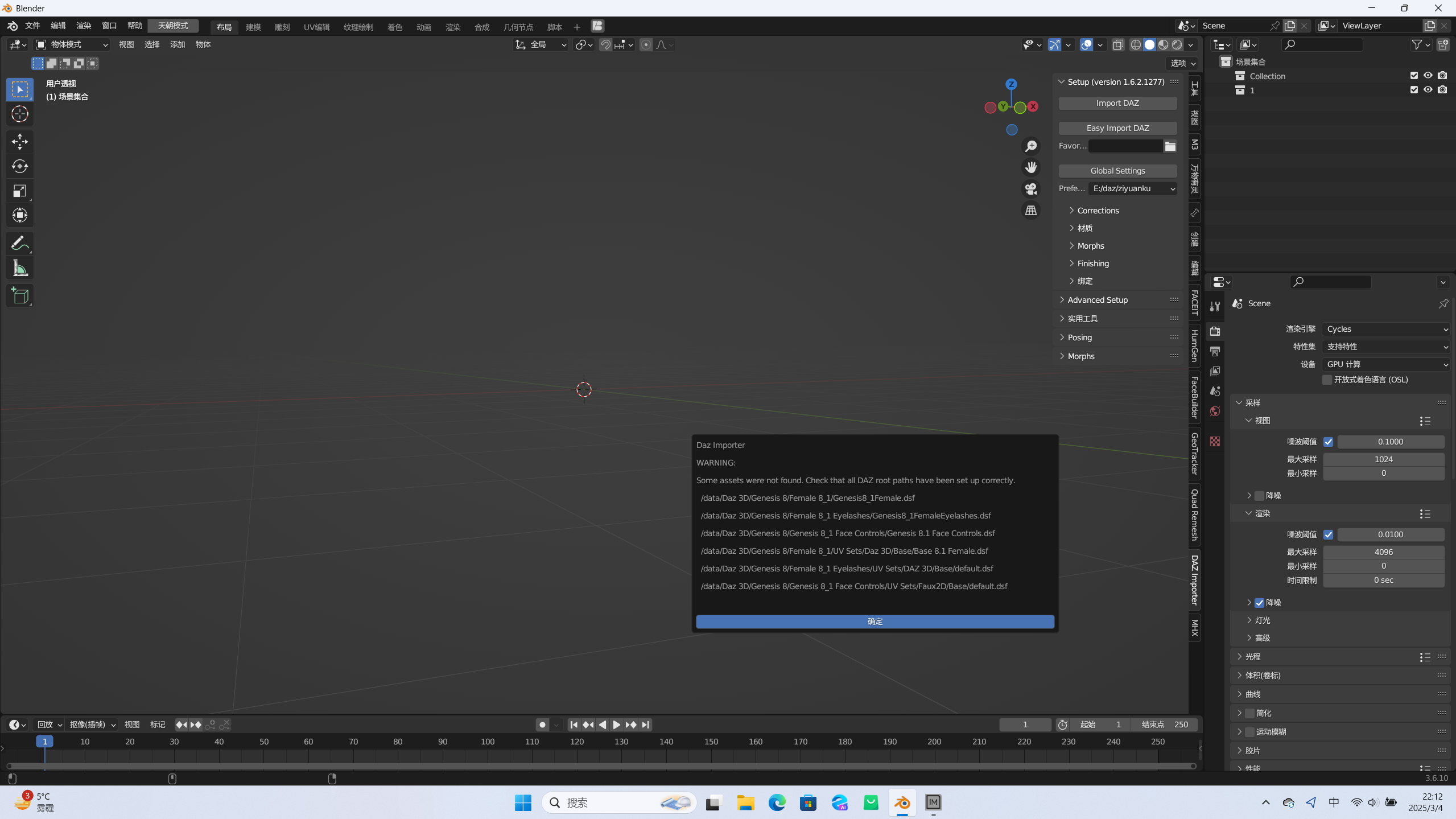Toggle camera view icon

pyautogui.click(x=1030, y=189)
